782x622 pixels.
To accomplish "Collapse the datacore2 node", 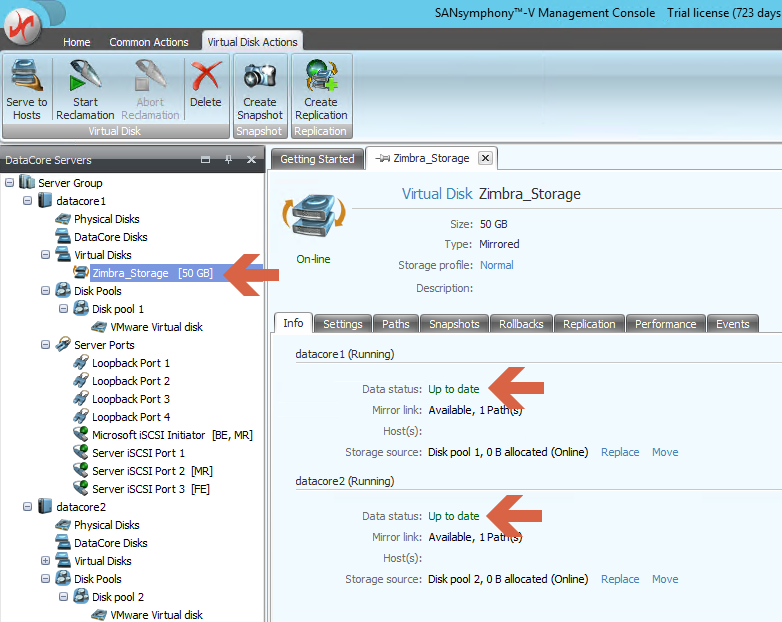I will pos(27,506).
